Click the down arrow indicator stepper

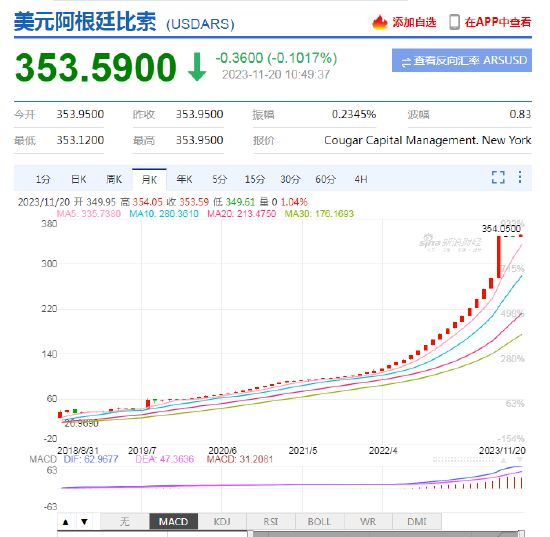(84, 522)
